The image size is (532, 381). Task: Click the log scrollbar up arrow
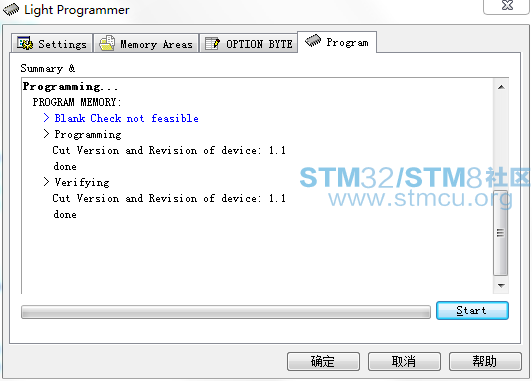click(x=501, y=87)
